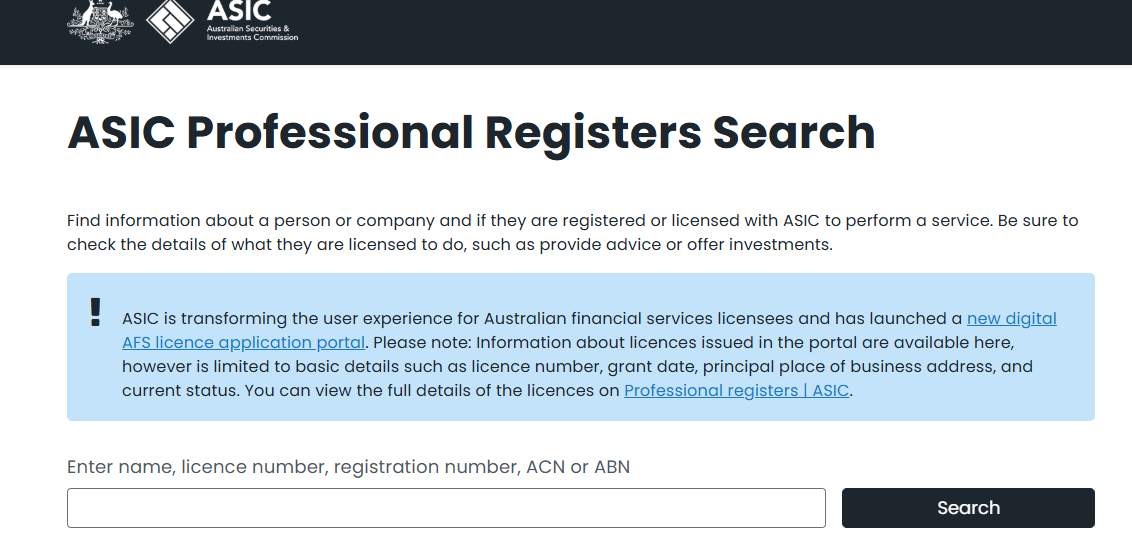Image resolution: width=1132 pixels, height=560 pixels.
Task: Click the word 'Search' in the page heading
Action: pos(794,133)
